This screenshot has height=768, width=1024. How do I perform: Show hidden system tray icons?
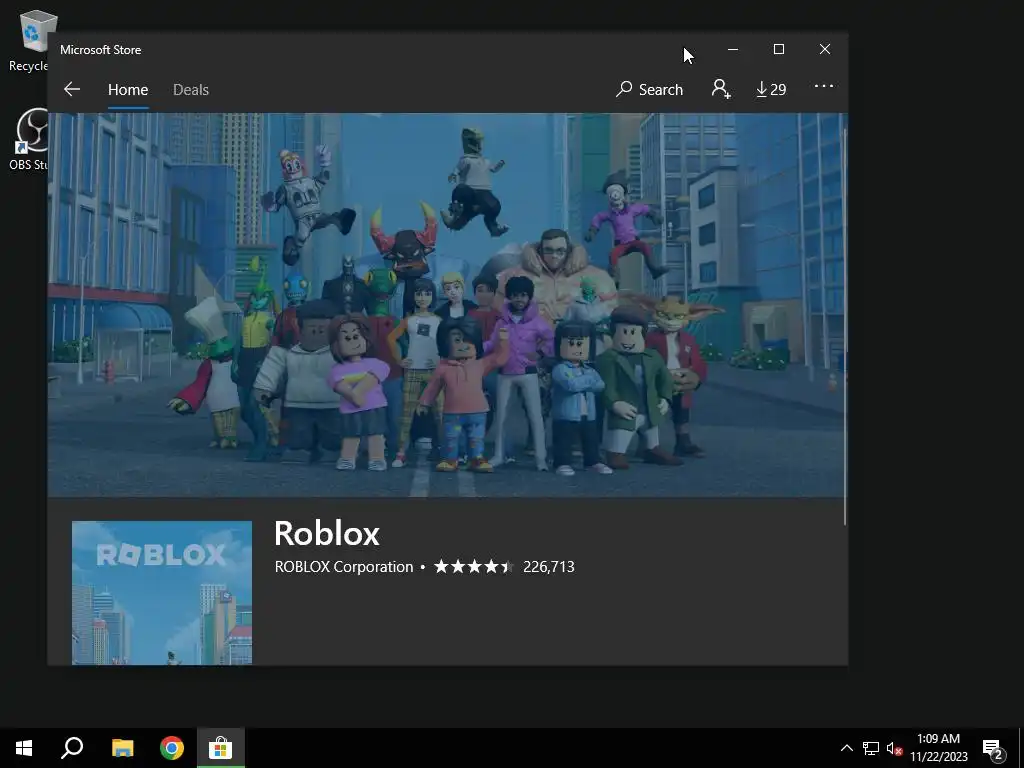tap(846, 748)
